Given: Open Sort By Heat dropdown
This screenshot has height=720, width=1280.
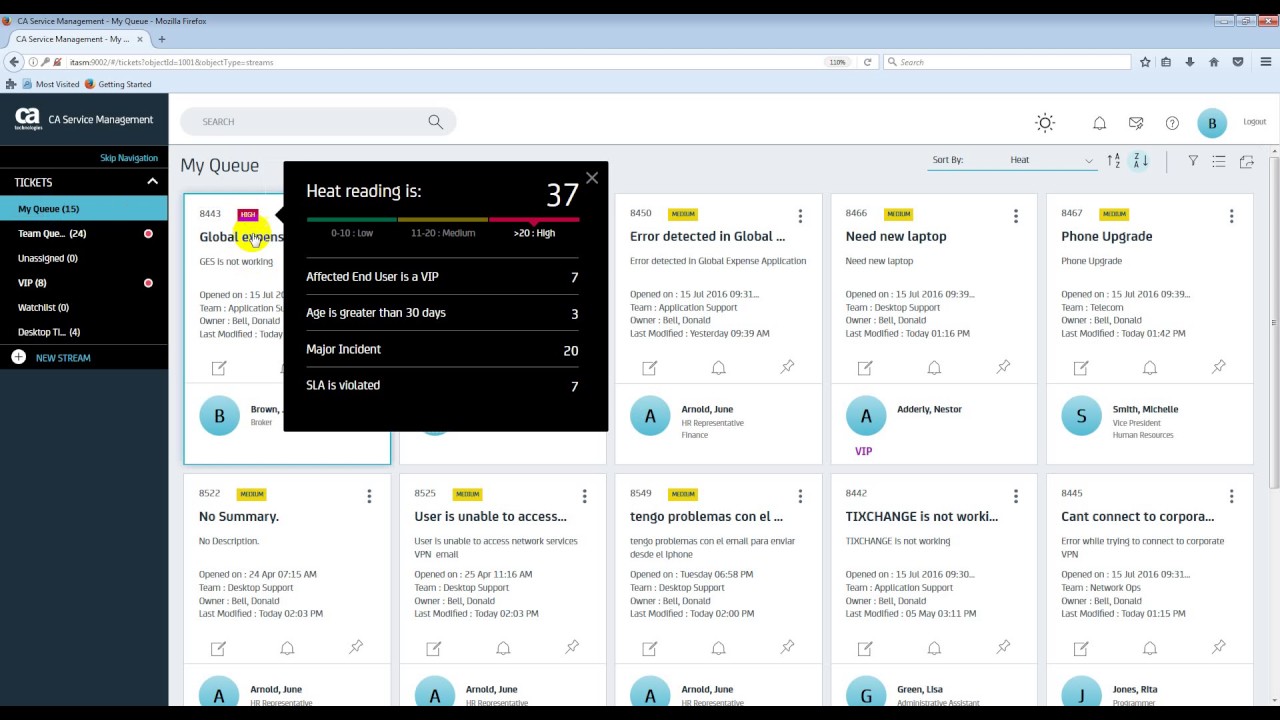Looking at the screenshot, I should [x=1013, y=160].
